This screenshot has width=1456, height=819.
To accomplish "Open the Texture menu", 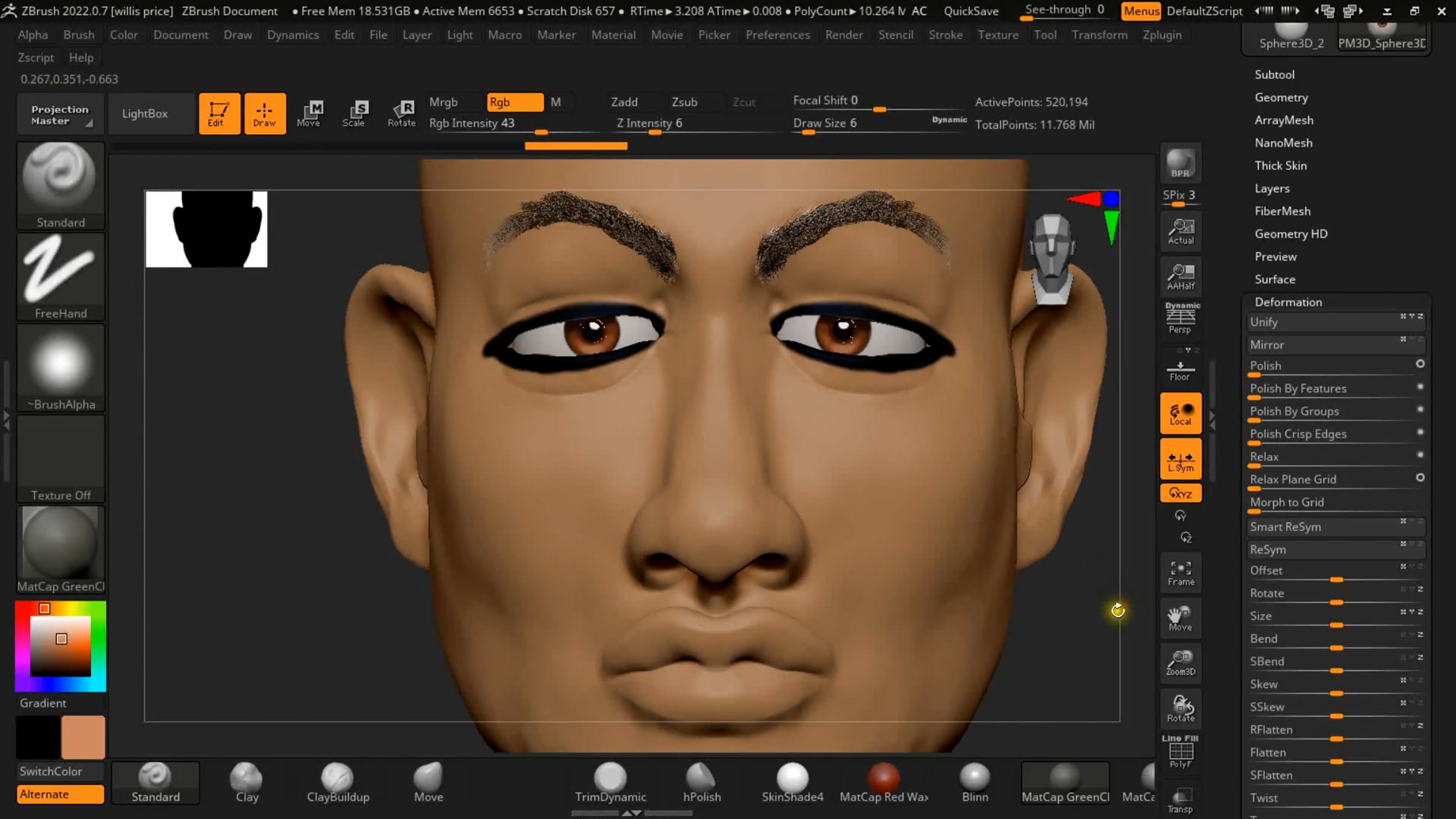I will tap(997, 35).
